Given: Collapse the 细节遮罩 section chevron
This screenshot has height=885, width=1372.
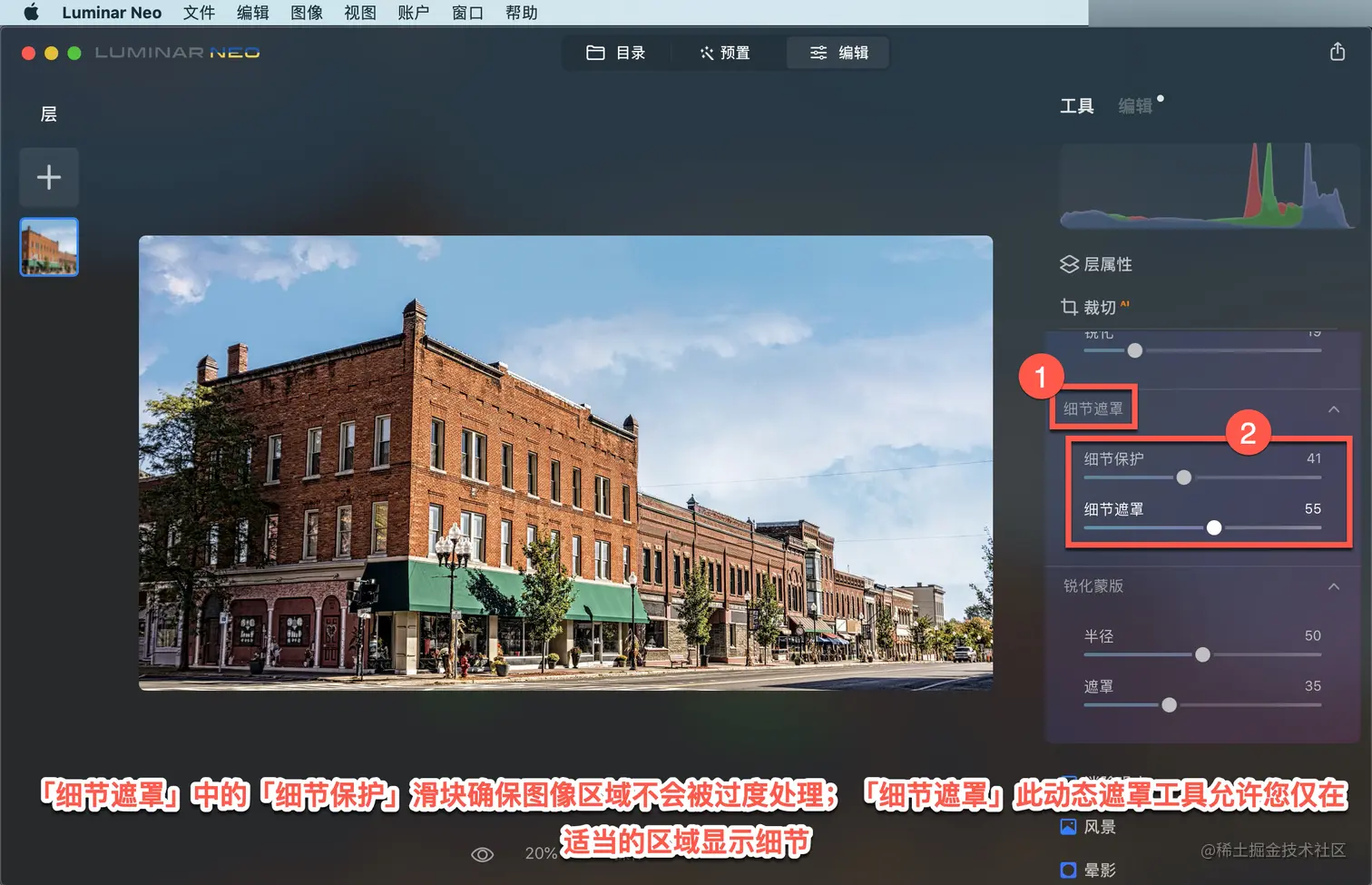Looking at the screenshot, I should pos(1334,409).
